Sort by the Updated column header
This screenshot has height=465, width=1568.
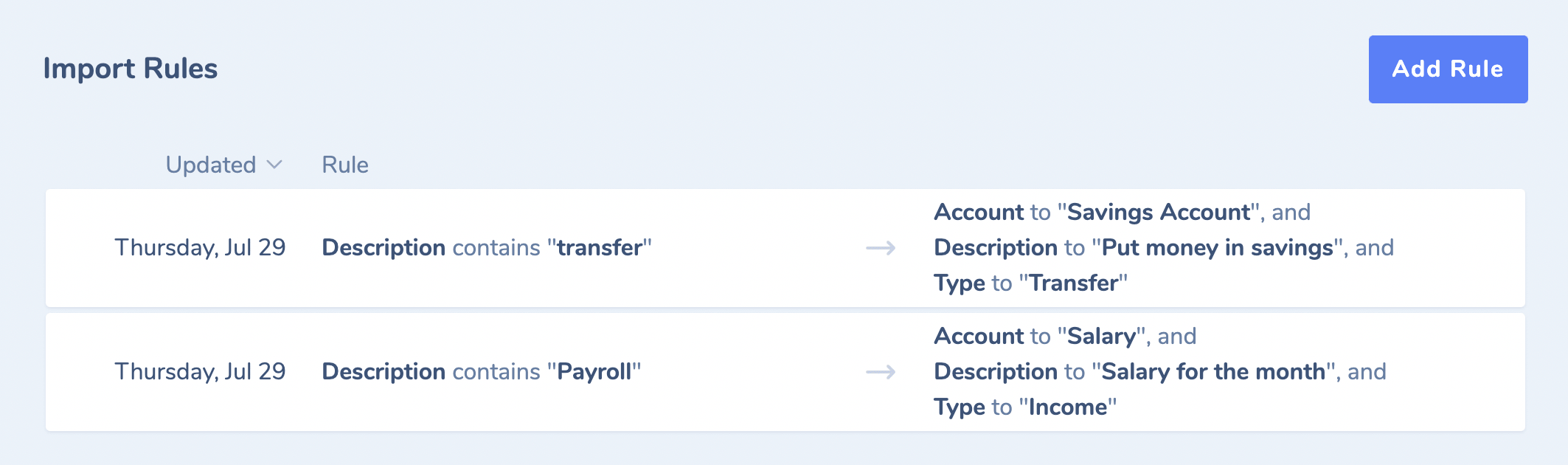[x=211, y=165]
